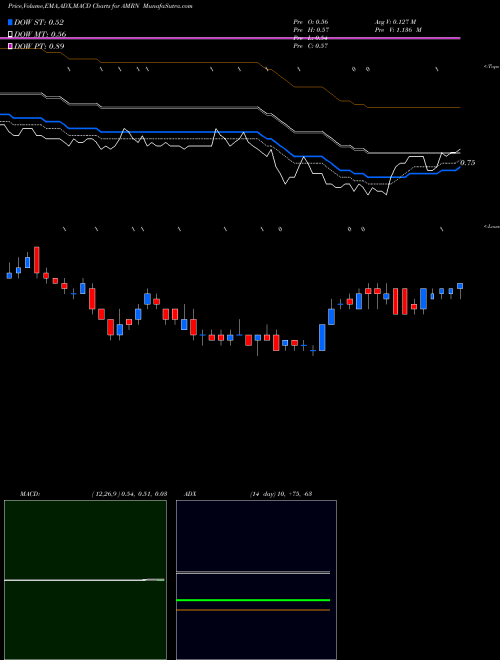Click the bright green line in the ADX panel

pos(253,600)
